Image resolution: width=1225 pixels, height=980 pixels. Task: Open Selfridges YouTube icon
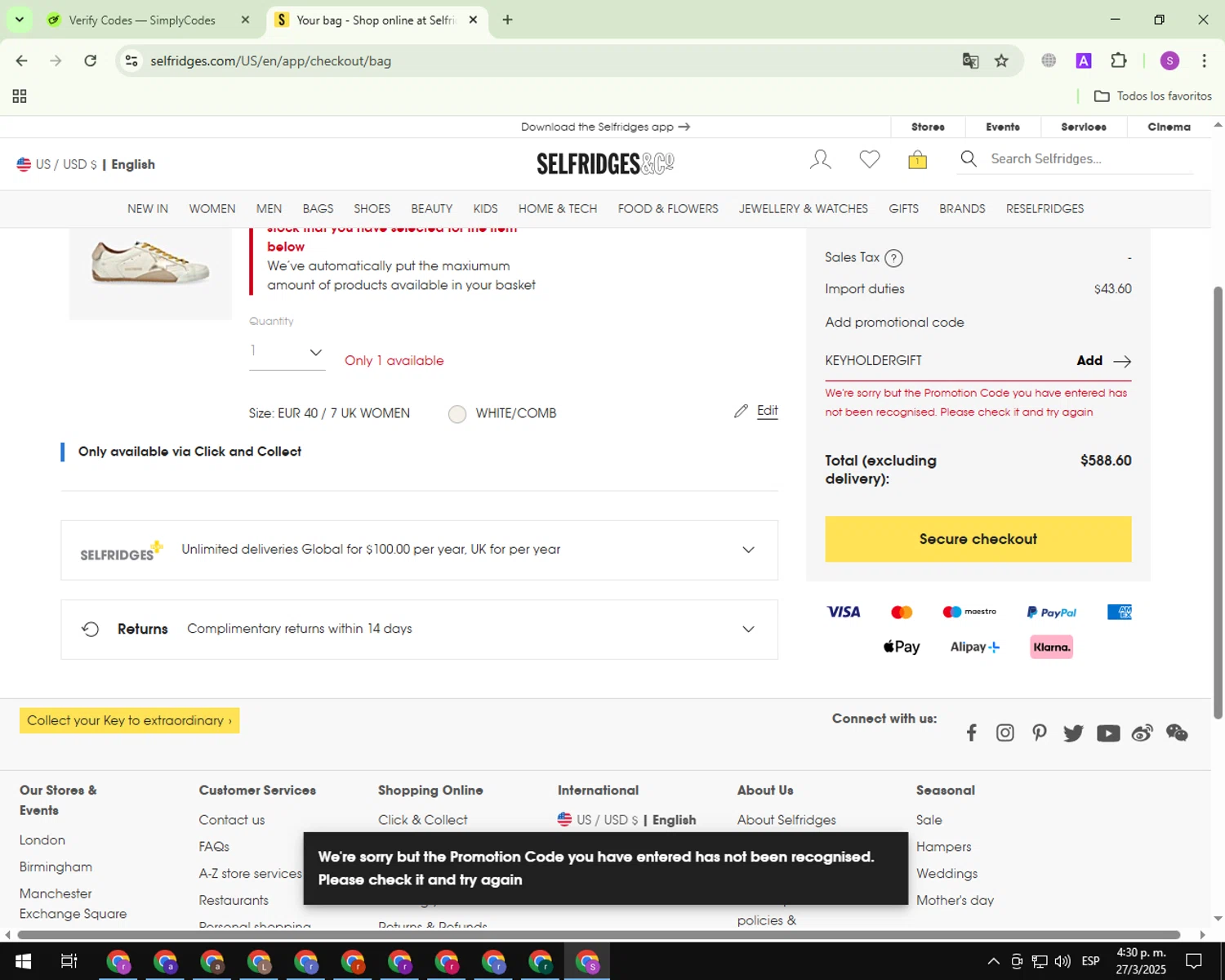coord(1108,733)
